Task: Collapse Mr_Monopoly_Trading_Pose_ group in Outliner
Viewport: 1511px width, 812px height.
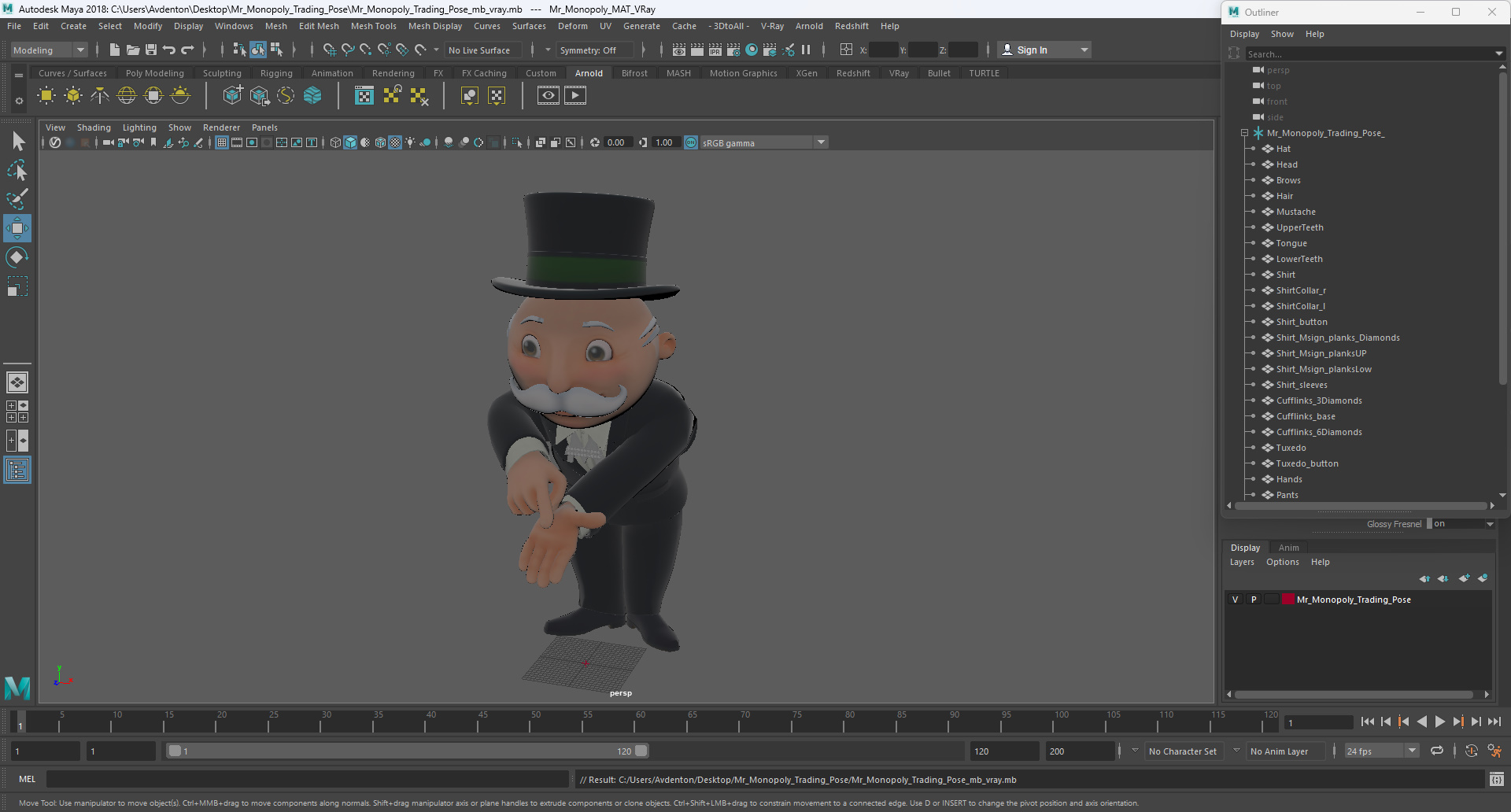Action: pos(1244,133)
